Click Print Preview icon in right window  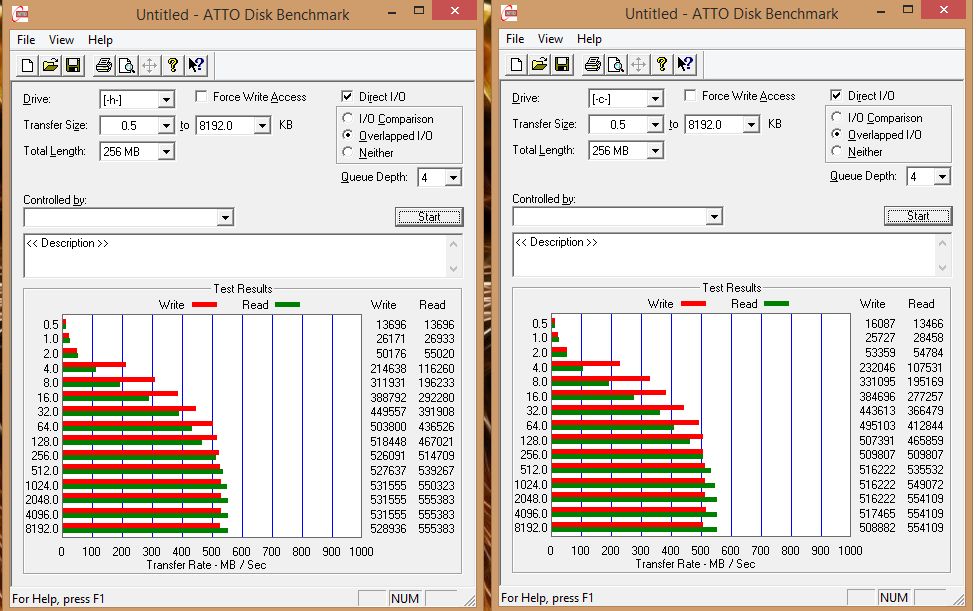[616, 64]
